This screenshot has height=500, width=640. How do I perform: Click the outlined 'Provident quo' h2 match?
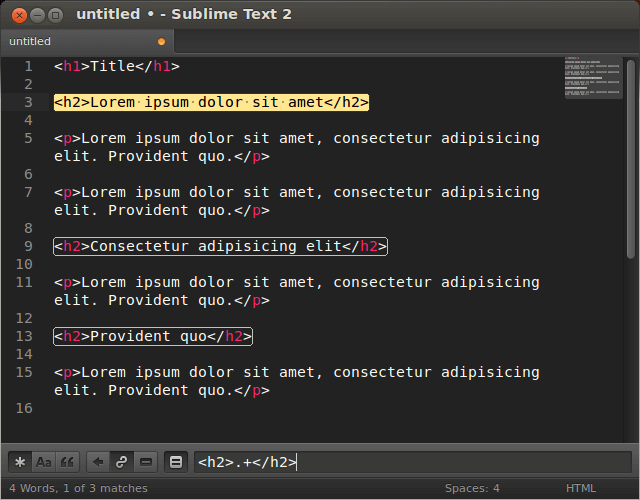tap(153, 336)
